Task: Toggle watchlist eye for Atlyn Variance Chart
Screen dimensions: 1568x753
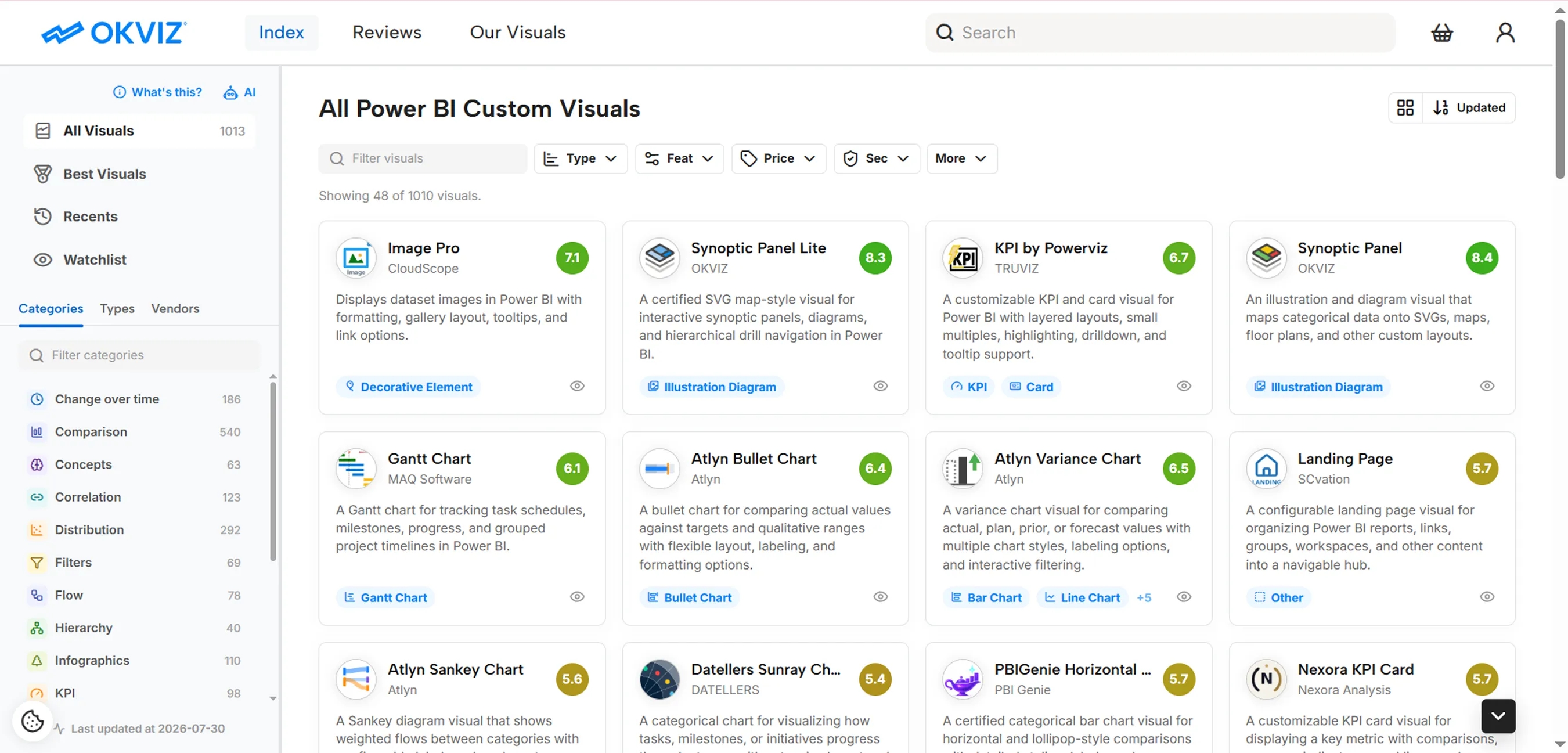Action: click(1183, 597)
